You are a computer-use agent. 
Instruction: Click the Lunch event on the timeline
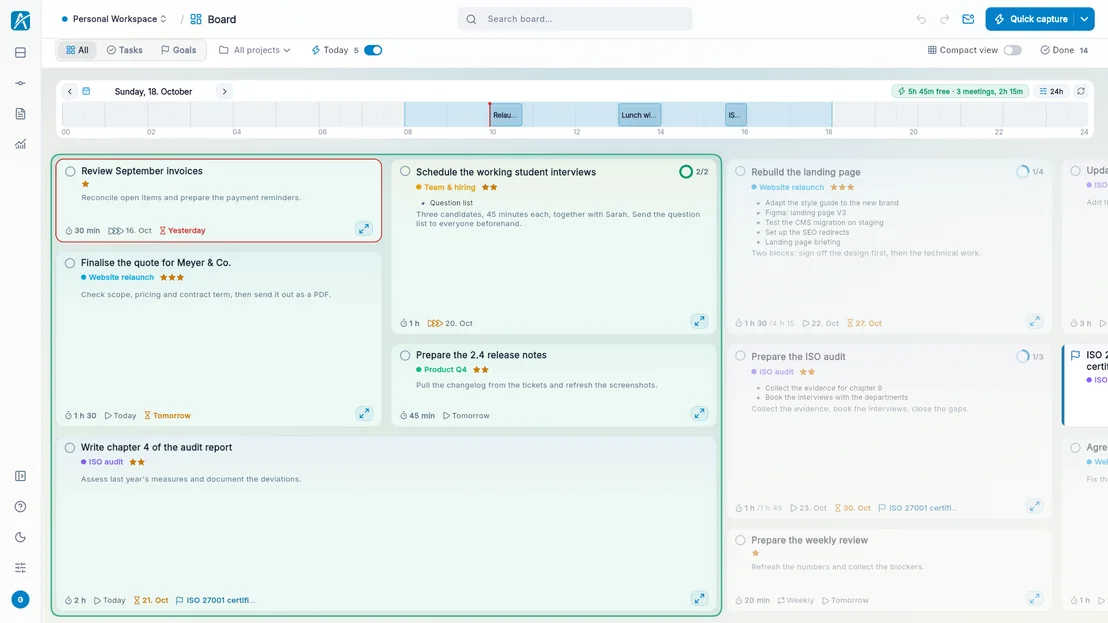pos(640,115)
